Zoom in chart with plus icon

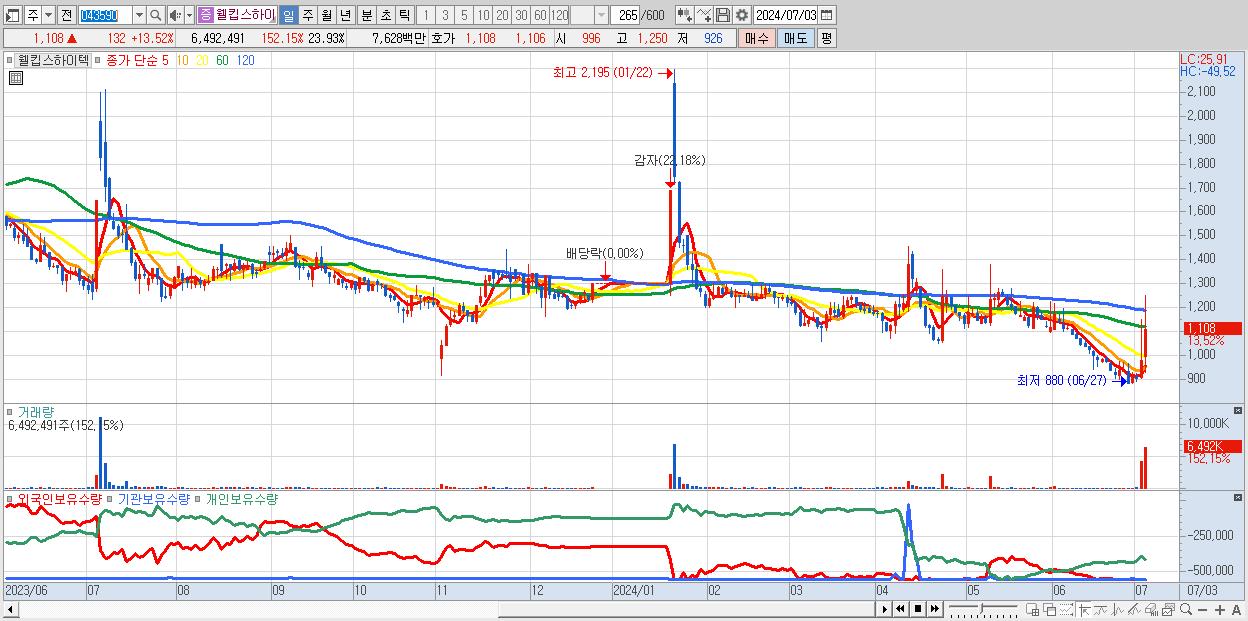[x=1220, y=609]
